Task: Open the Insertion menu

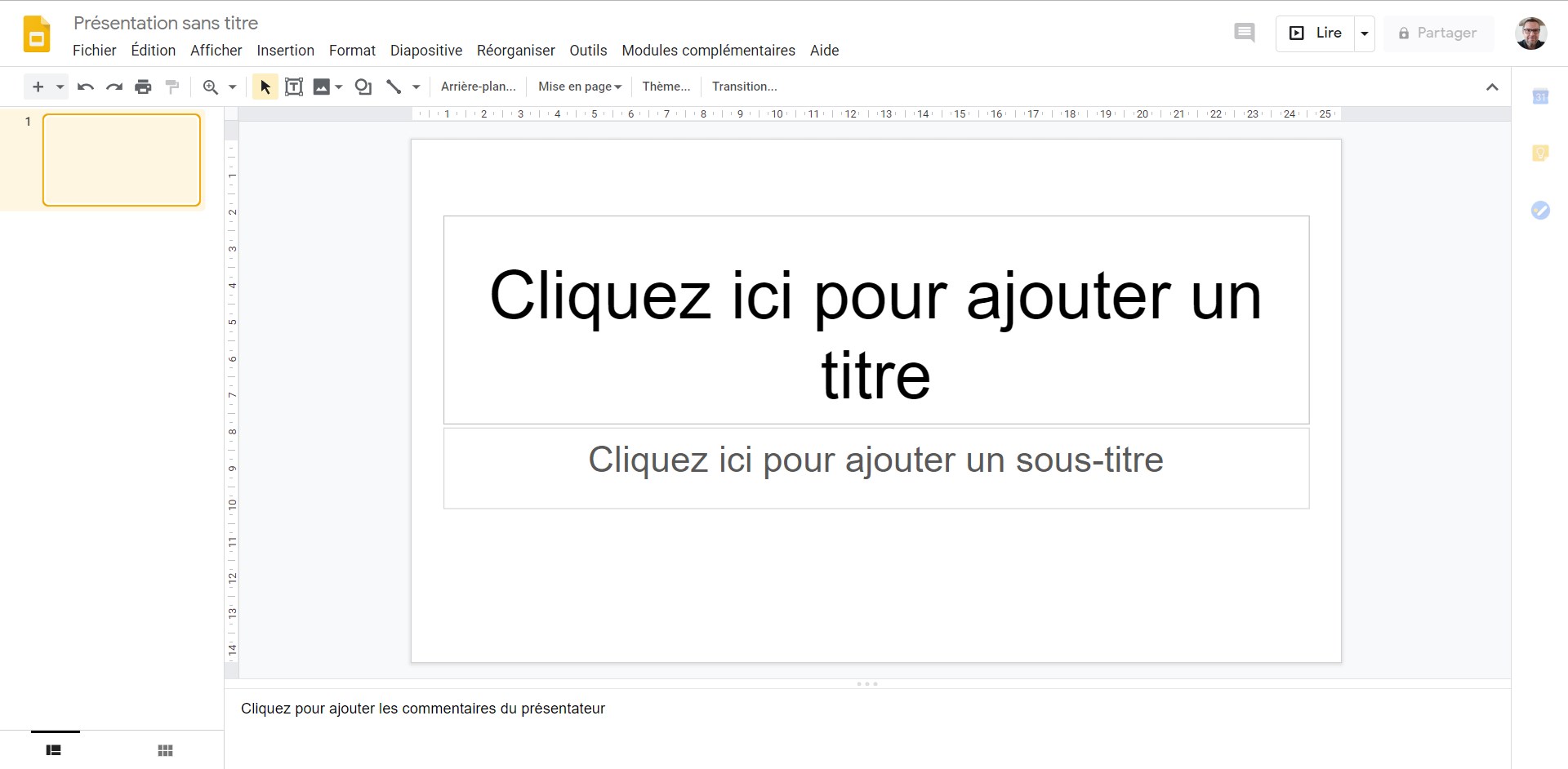Action: coord(286,51)
